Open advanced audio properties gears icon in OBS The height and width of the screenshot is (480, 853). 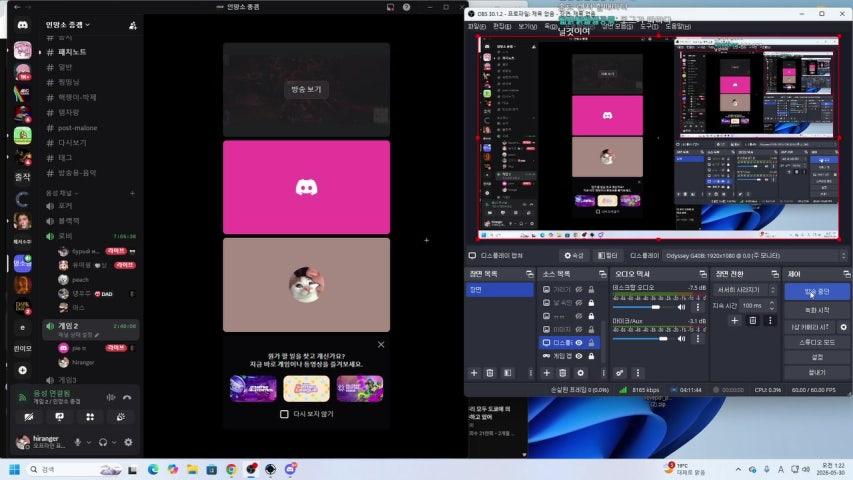click(x=620, y=373)
